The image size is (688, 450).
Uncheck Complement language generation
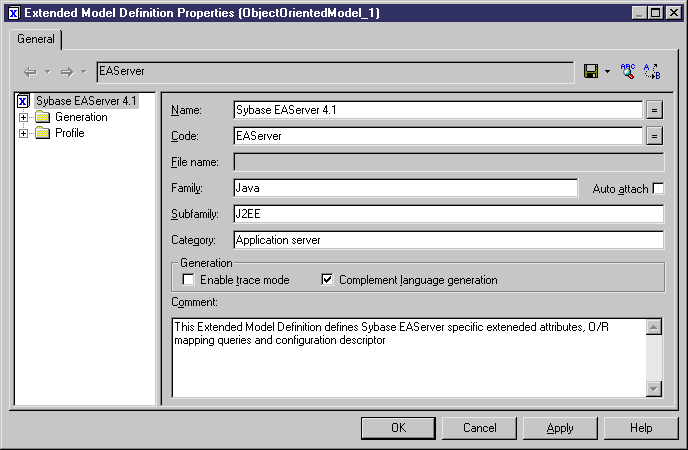tap(327, 279)
